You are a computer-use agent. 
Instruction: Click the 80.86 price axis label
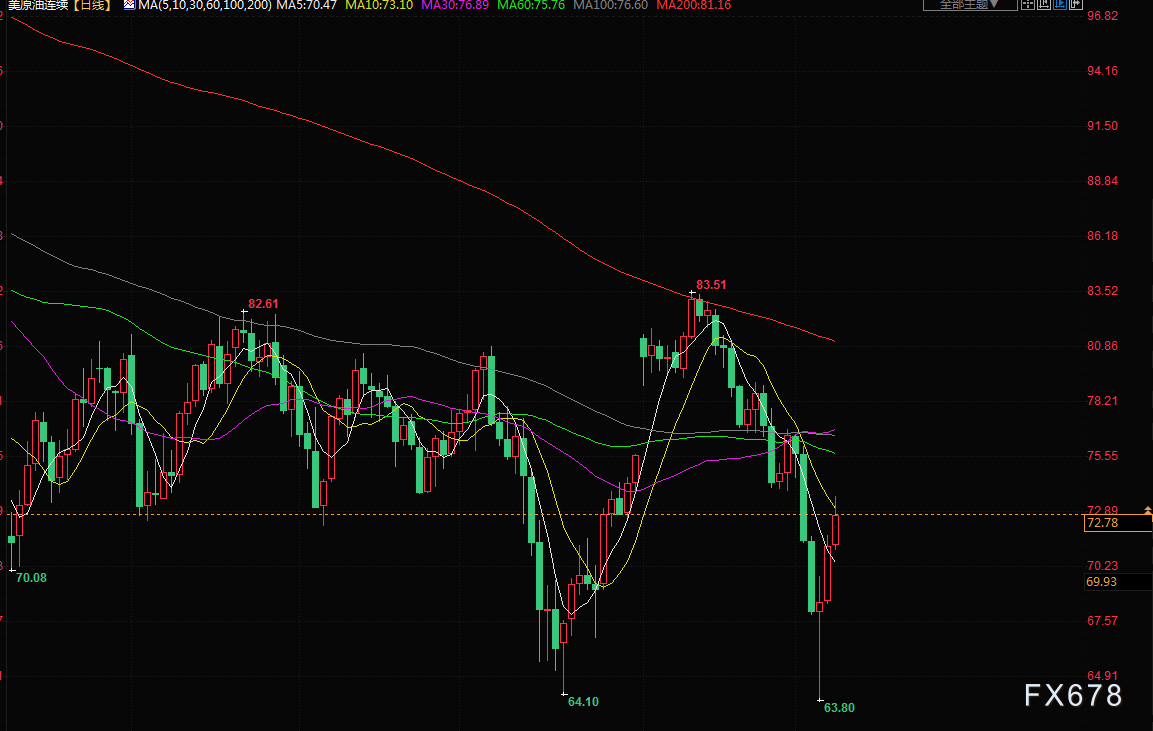coord(1102,346)
